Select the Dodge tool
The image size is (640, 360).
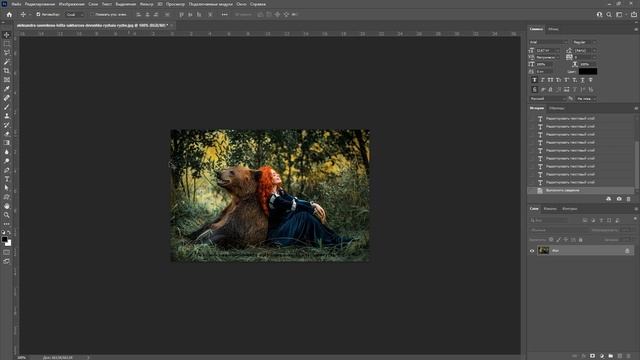7,161
